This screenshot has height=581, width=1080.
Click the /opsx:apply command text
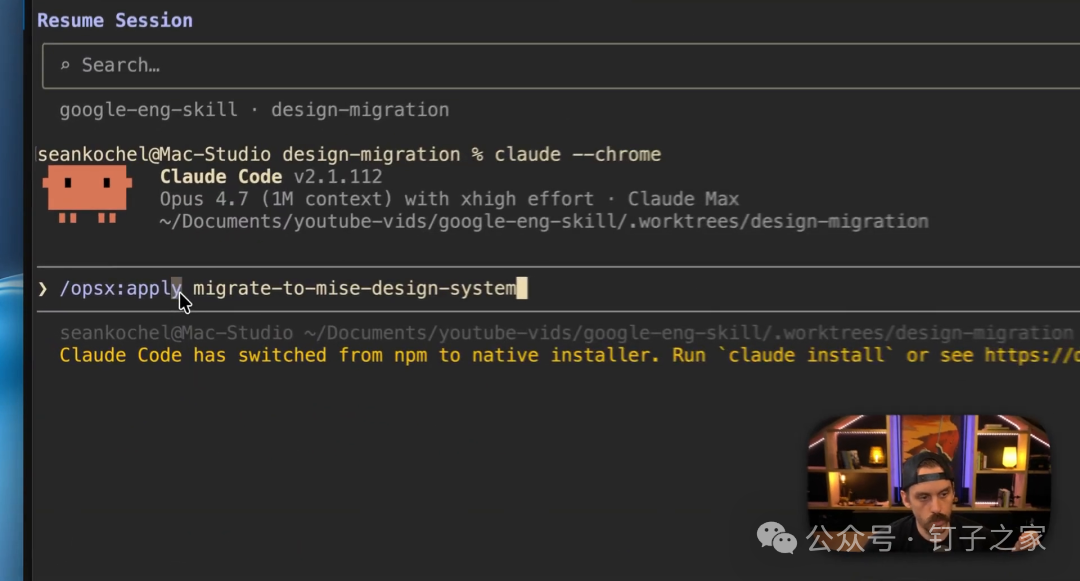121,288
